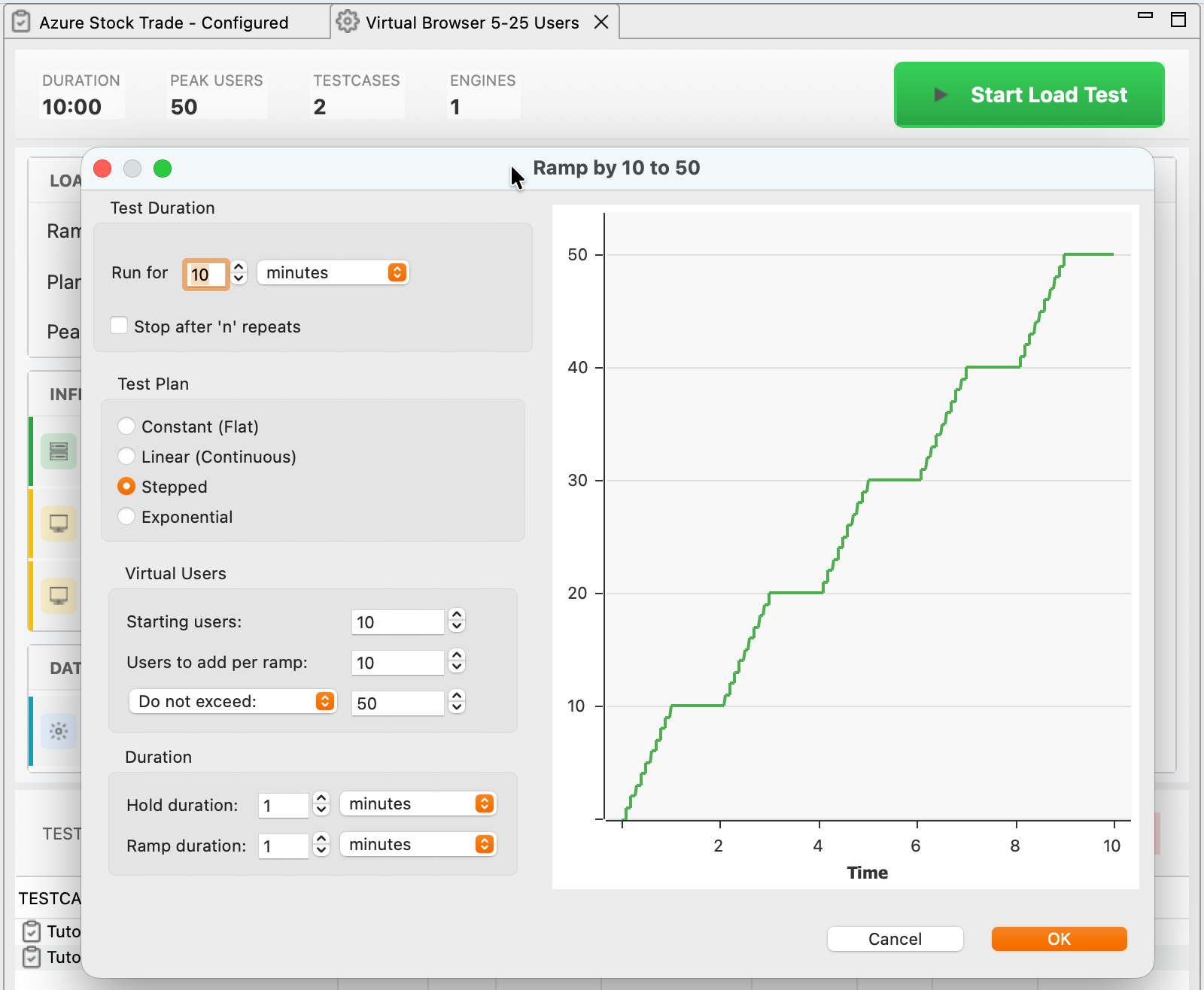Minimize the editor panel with the top-right icon
Image resolution: width=1204 pixels, height=990 pixels.
(x=1145, y=15)
